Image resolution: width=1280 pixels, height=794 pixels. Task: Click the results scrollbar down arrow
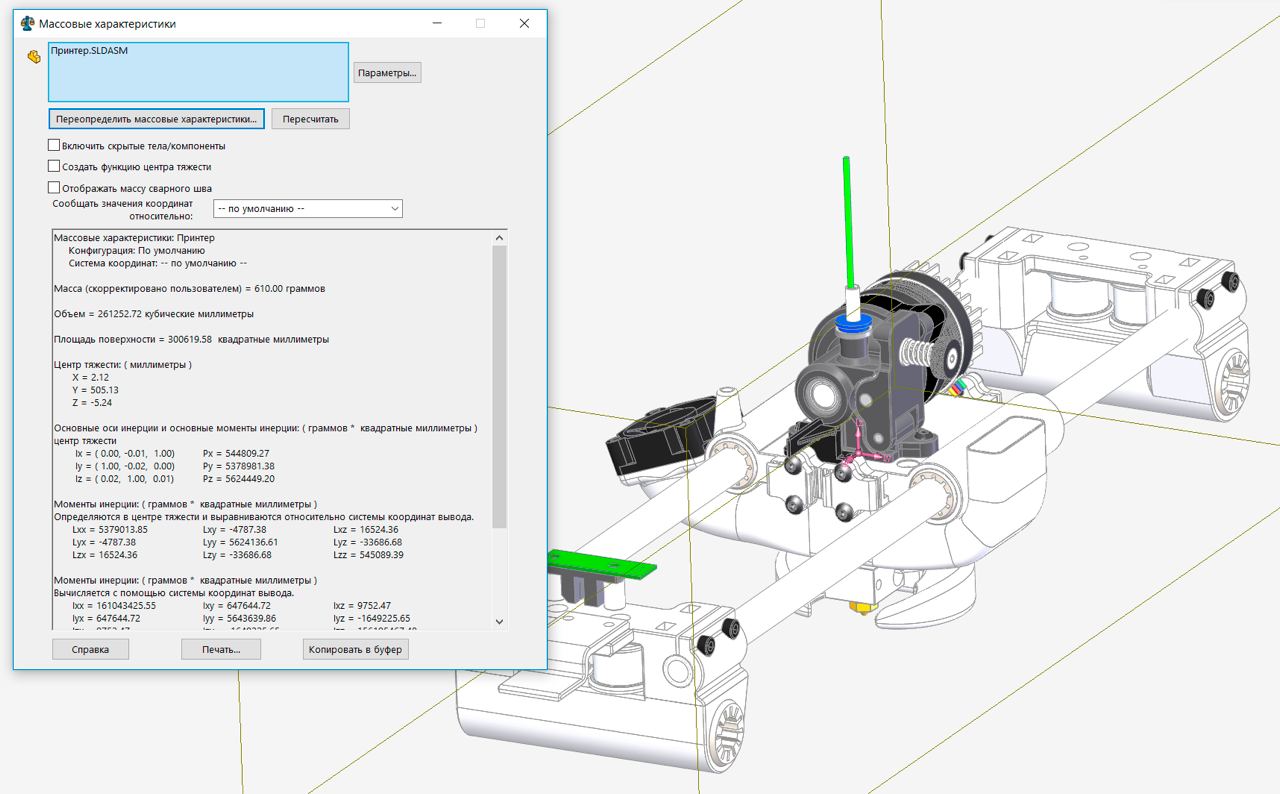click(500, 622)
